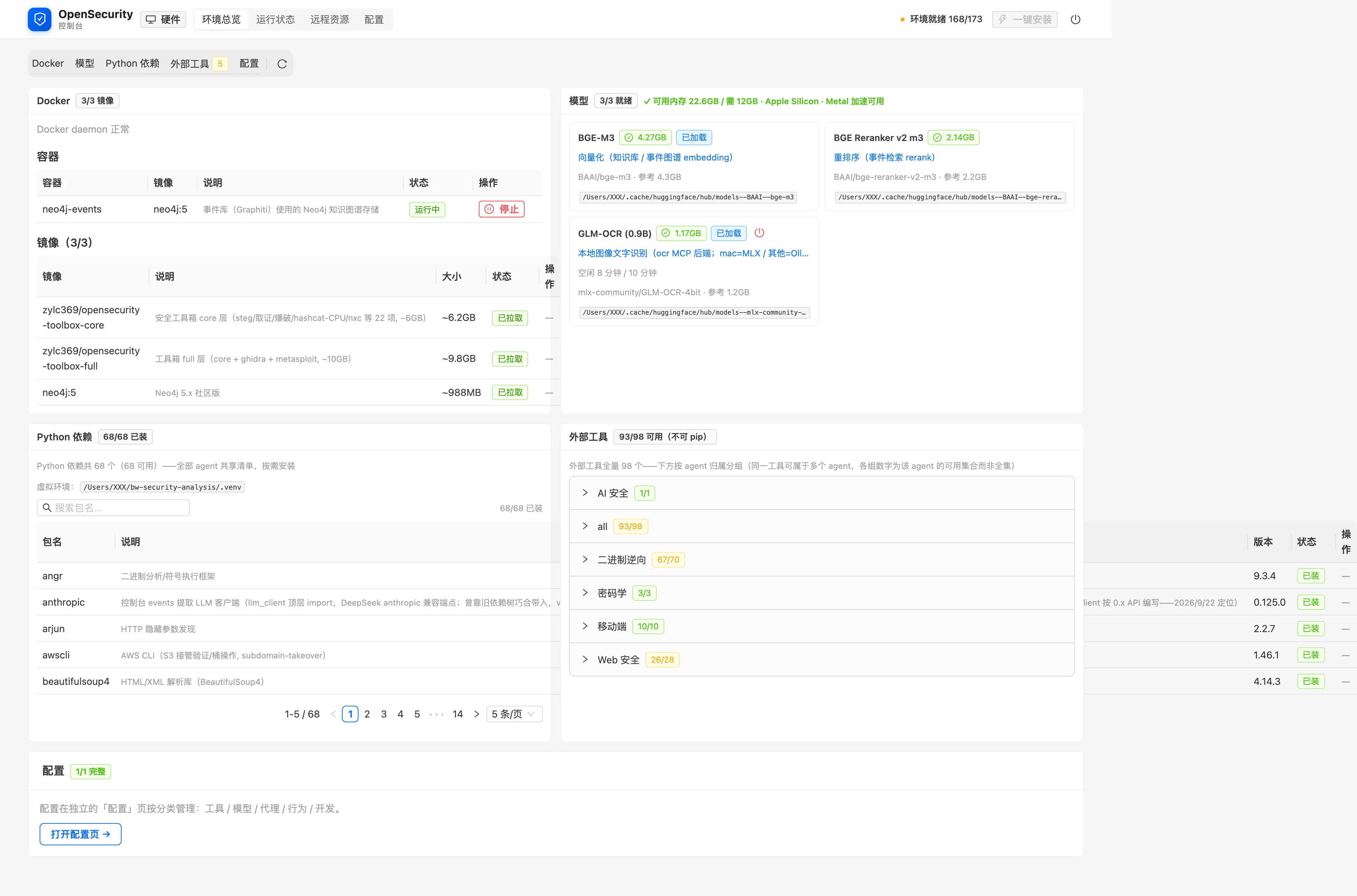The width and height of the screenshot is (1357, 896).
Task: Switch to 环境总览 top tab
Action: click(x=221, y=19)
